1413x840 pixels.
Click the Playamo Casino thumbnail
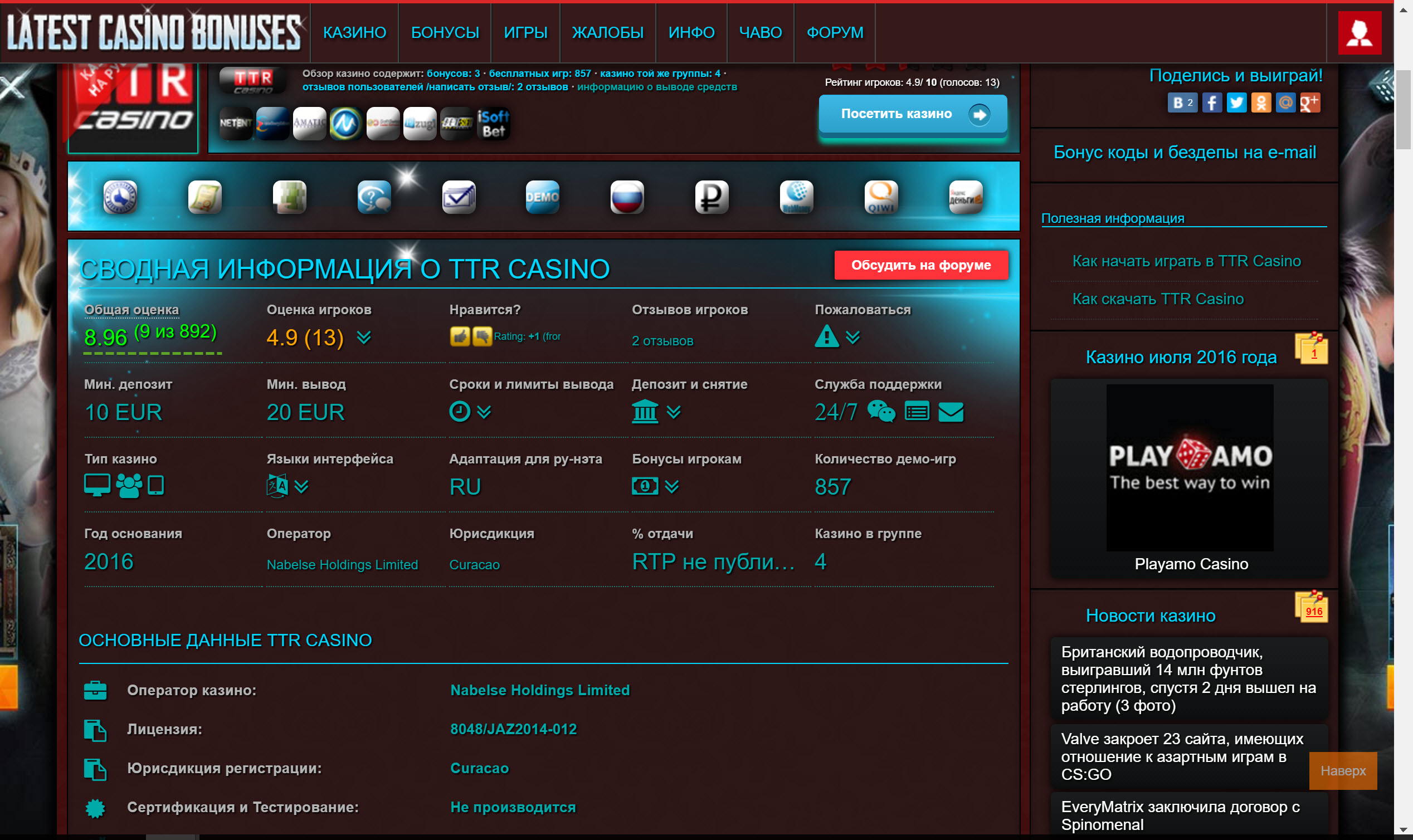coord(1190,467)
